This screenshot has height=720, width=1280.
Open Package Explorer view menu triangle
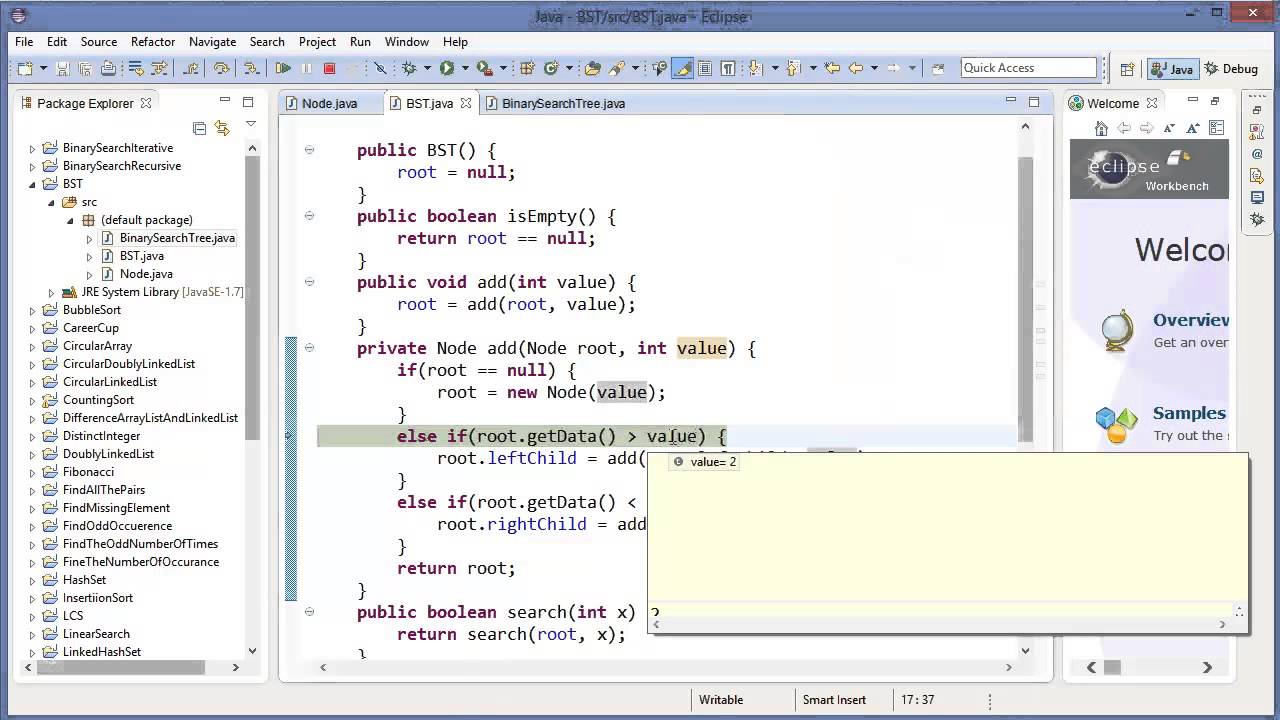[x=250, y=126]
